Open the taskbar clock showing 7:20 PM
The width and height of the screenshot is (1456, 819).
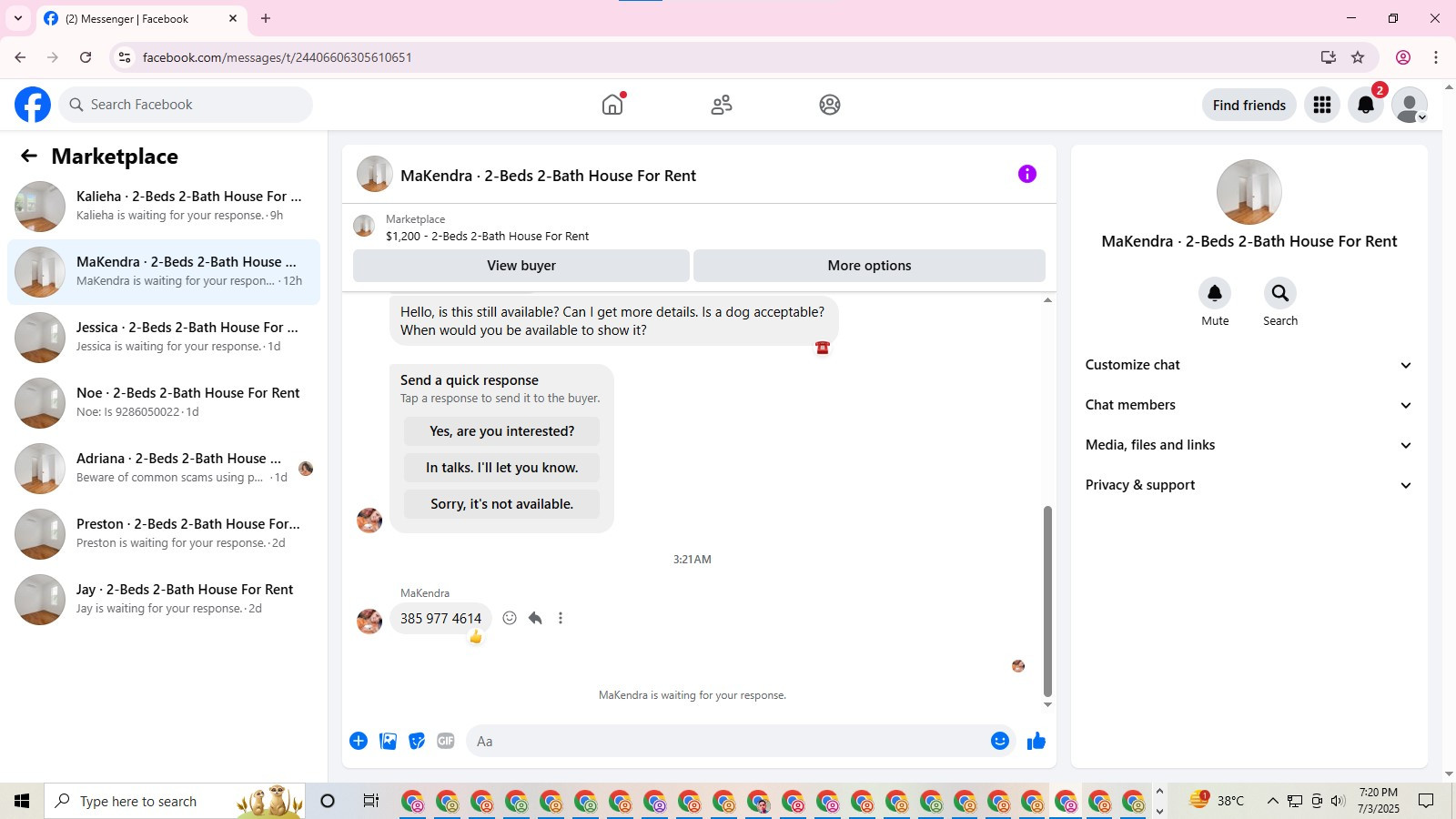(1379, 801)
